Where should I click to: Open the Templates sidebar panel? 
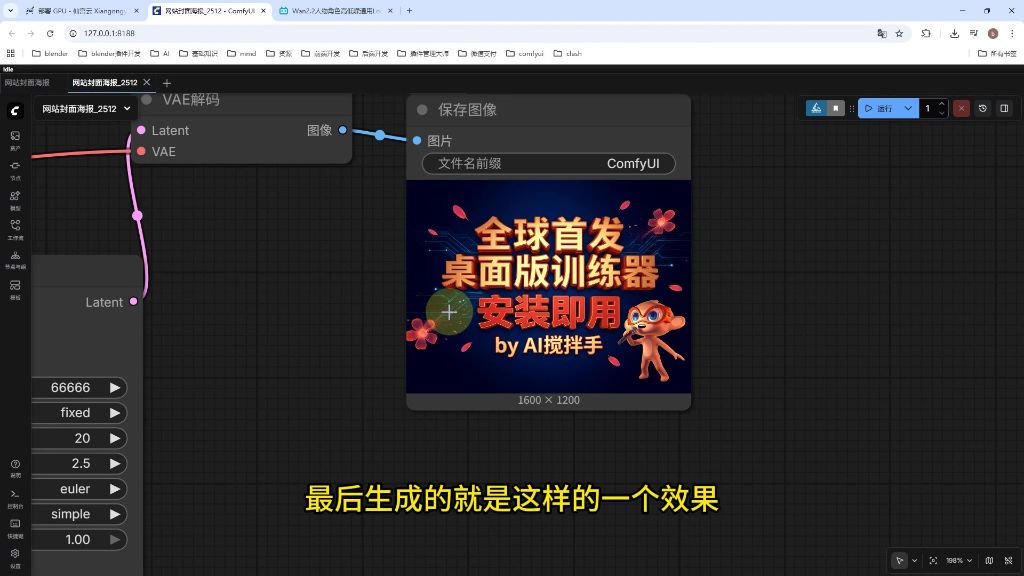click(15, 289)
